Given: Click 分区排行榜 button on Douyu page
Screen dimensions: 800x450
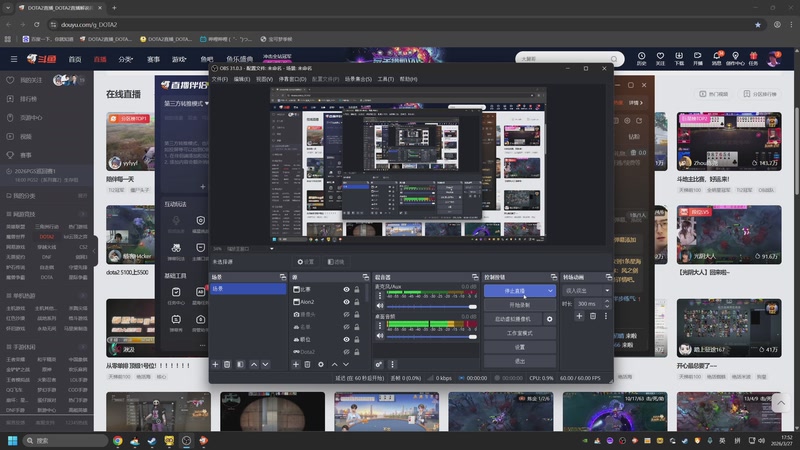Looking at the screenshot, I should pos(760,94).
